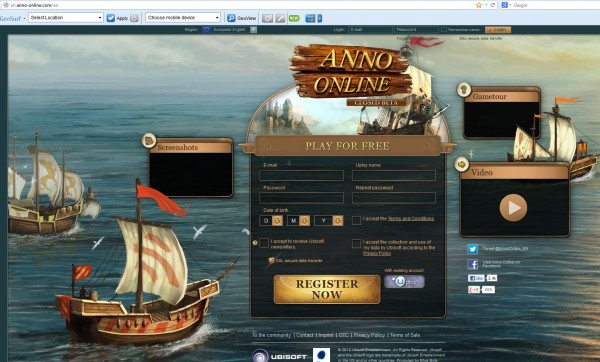Click the white logo box next to Ubisoft

pos(321,355)
